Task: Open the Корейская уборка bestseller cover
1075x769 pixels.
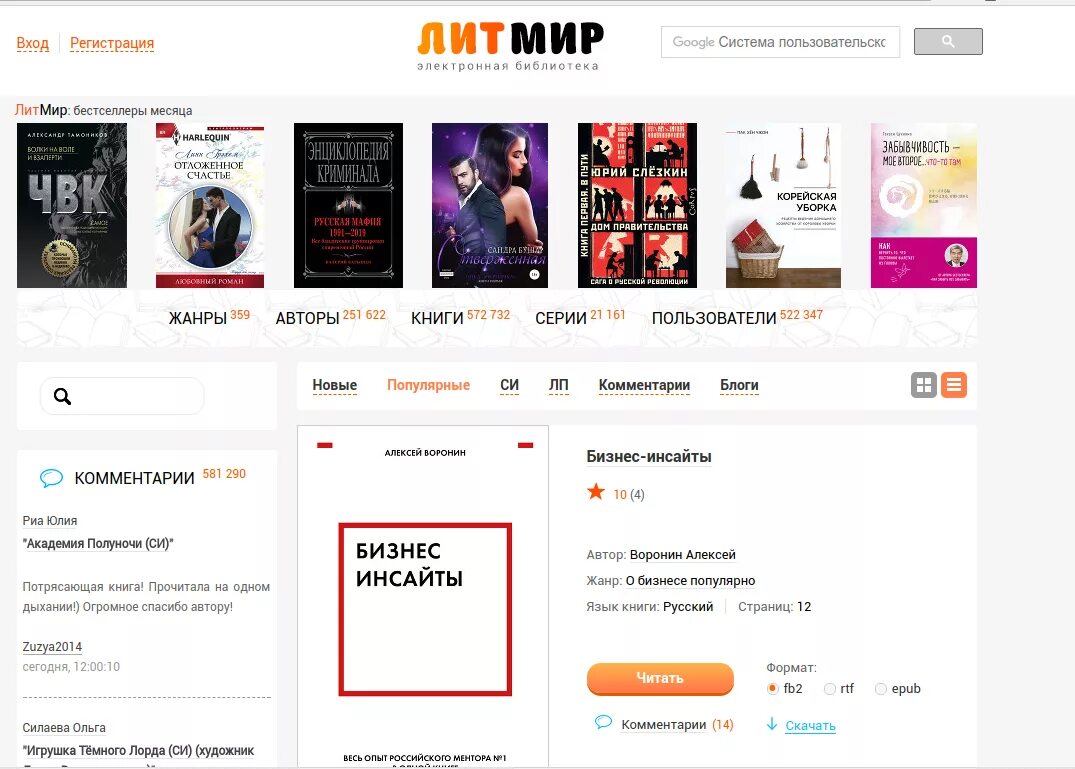Action: pyautogui.click(x=783, y=206)
